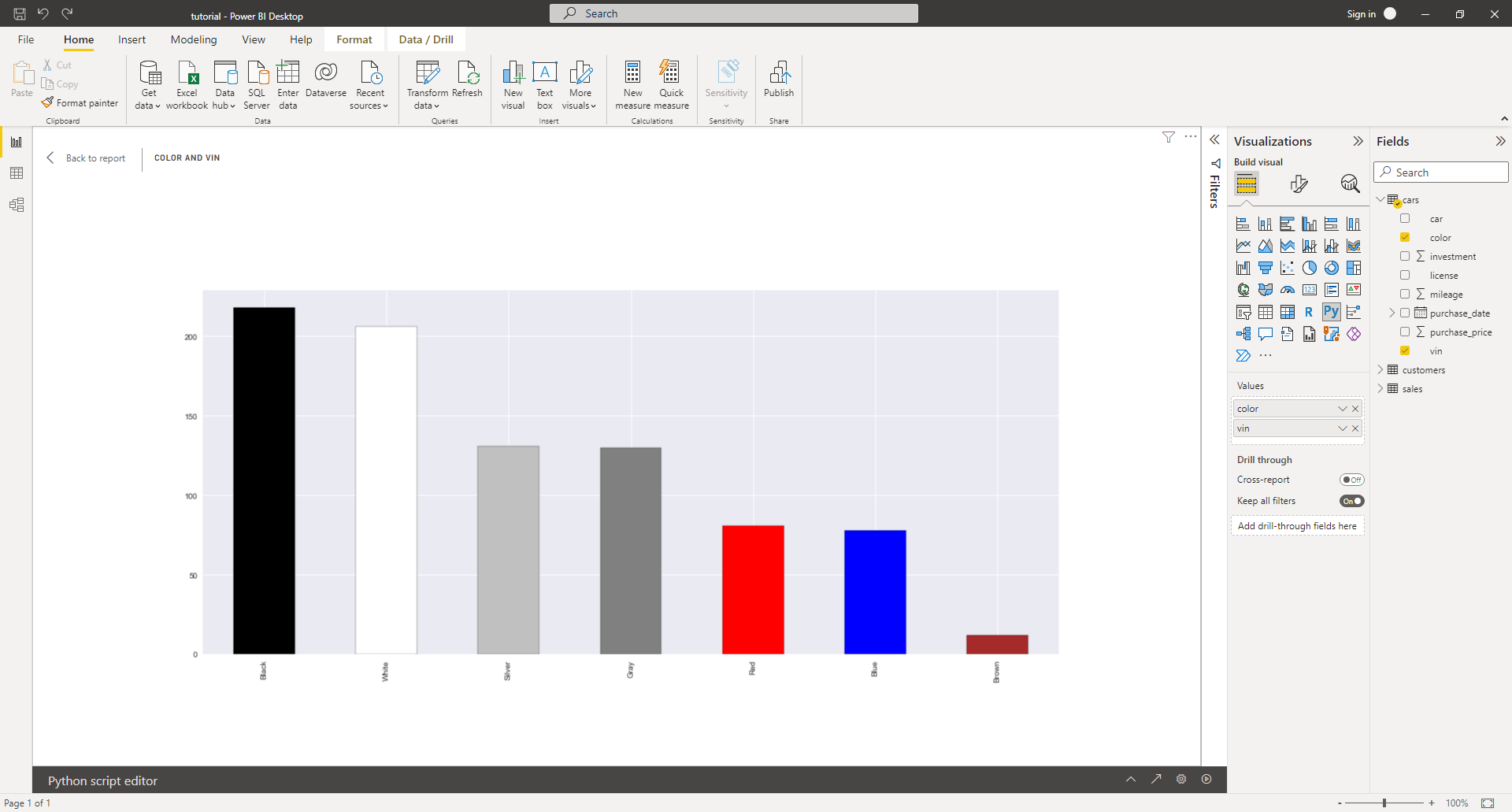Select the gauge visual icon
Image resolution: width=1512 pixels, height=812 pixels.
(x=1288, y=289)
